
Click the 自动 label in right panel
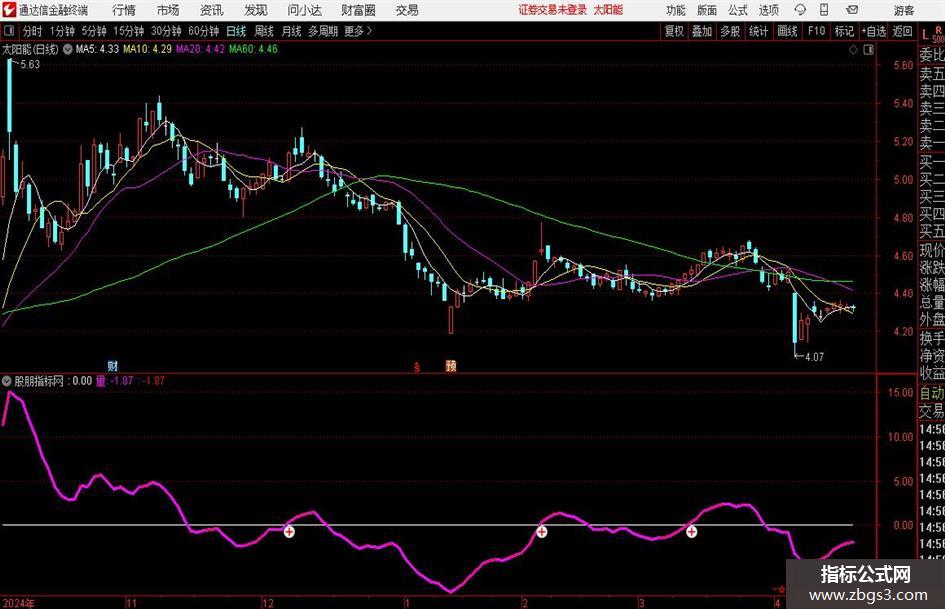931,393
